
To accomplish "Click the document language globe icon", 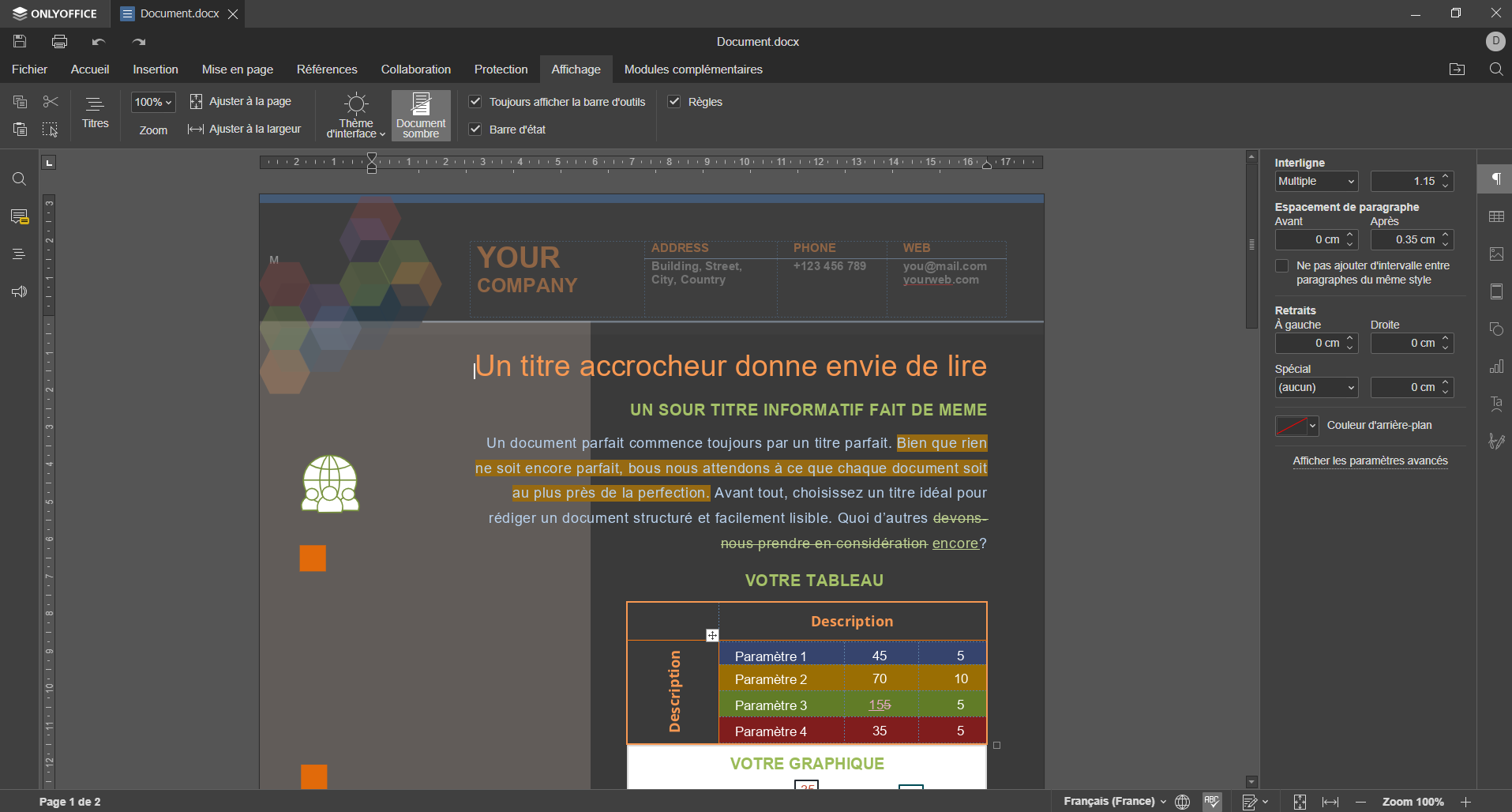I will 1182,801.
